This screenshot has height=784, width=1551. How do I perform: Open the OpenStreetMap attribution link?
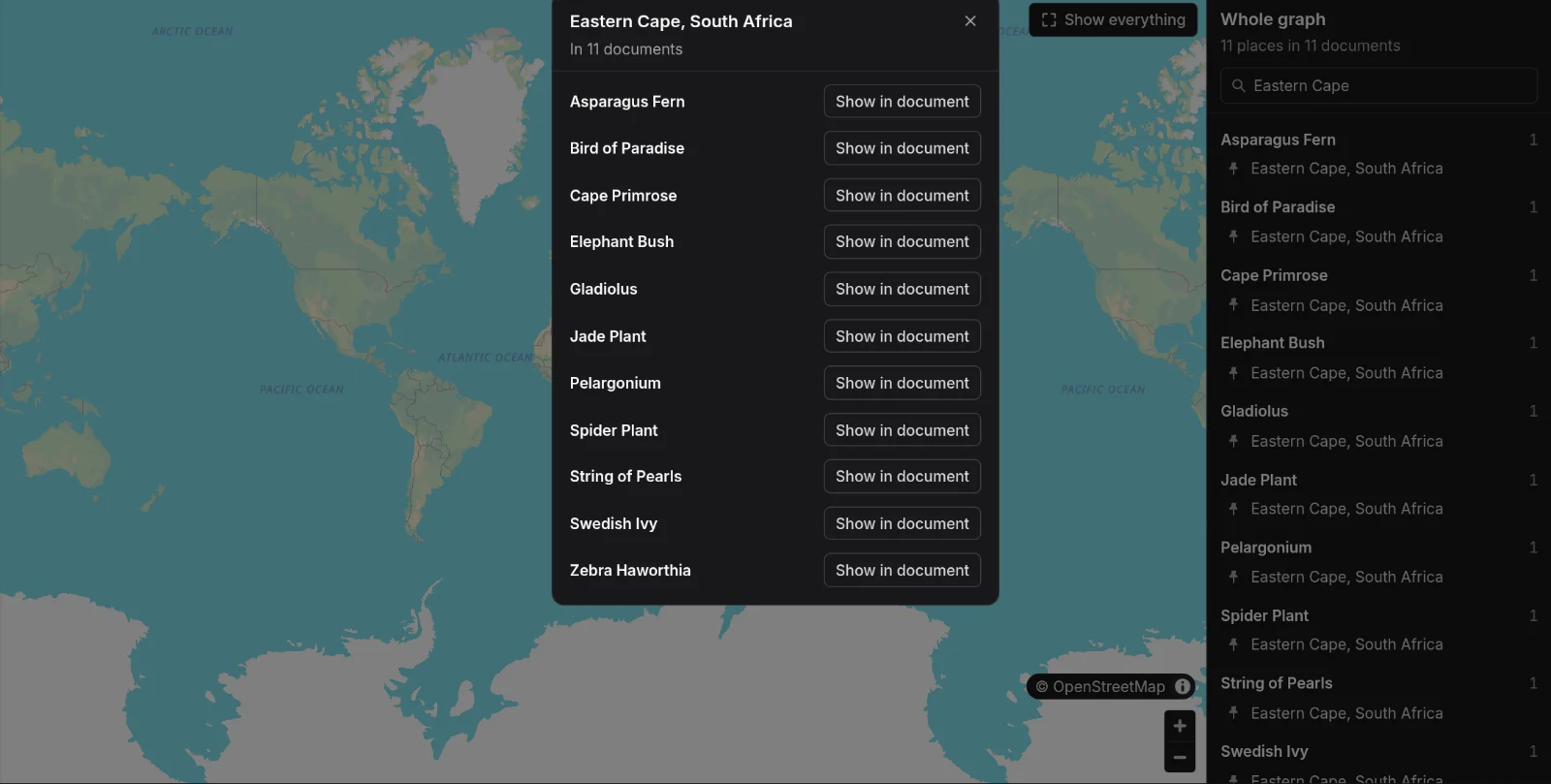1109,687
